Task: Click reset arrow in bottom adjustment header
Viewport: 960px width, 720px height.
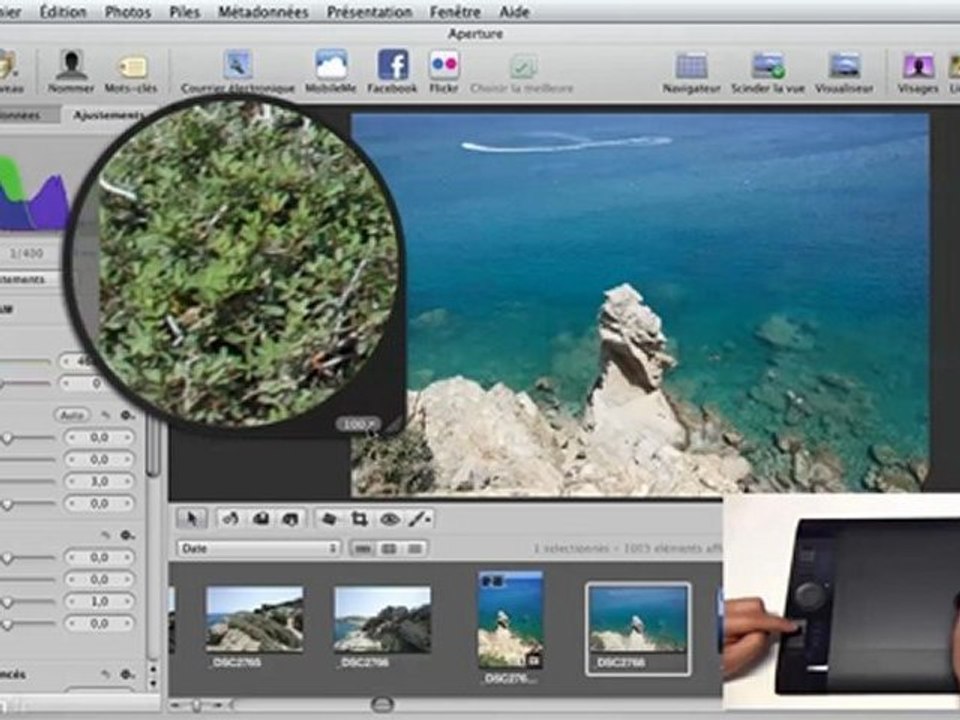Action: click(106, 674)
